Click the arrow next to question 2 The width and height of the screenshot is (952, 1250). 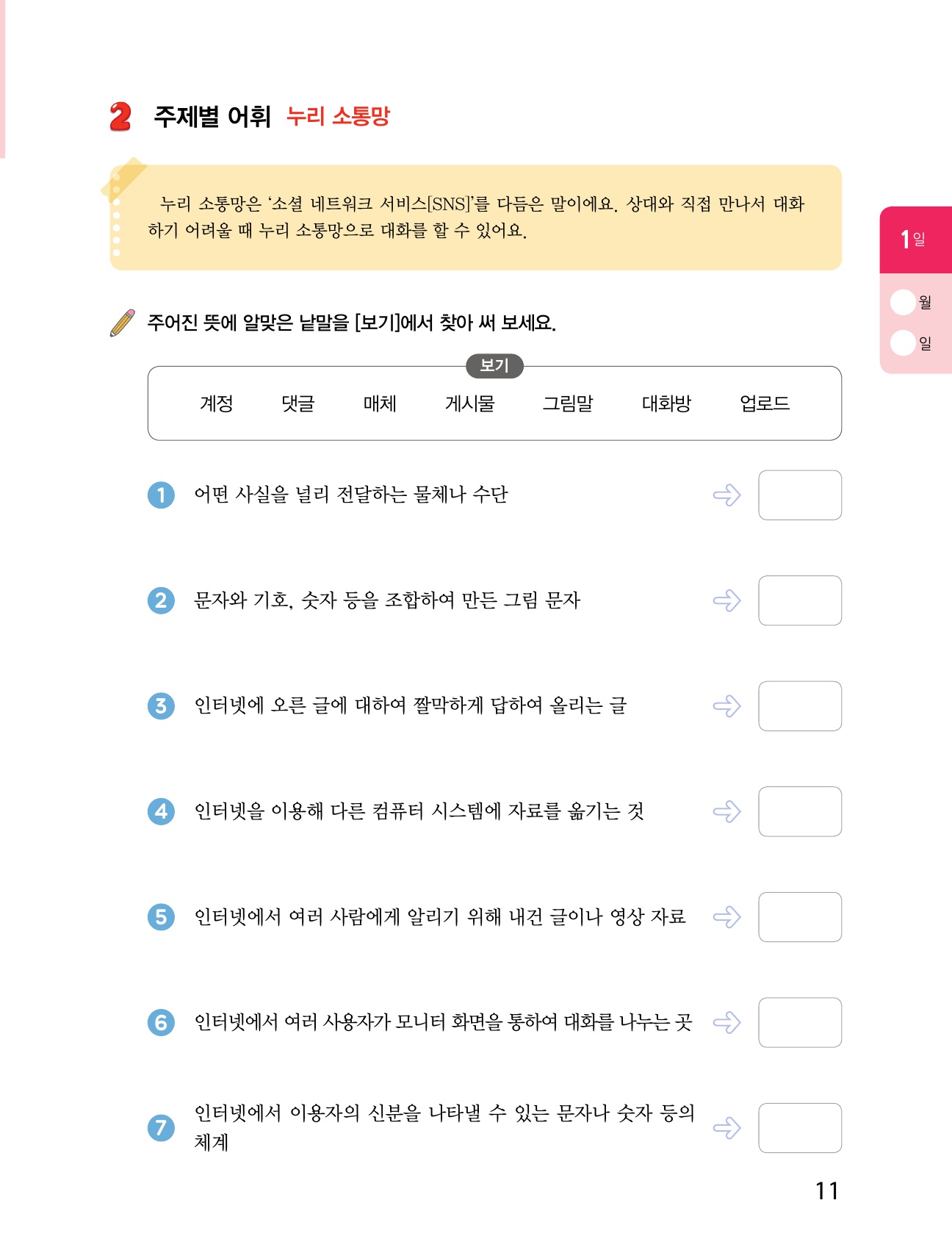pyautogui.click(x=726, y=601)
